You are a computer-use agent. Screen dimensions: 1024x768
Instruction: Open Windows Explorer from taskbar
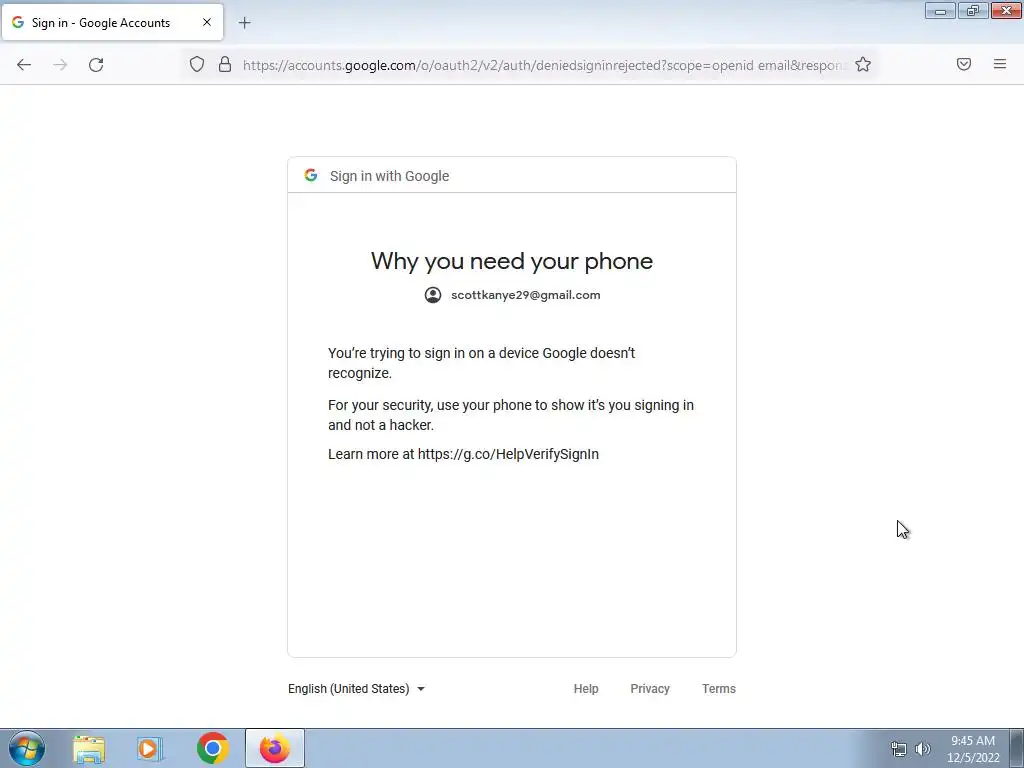[x=88, y=748]
